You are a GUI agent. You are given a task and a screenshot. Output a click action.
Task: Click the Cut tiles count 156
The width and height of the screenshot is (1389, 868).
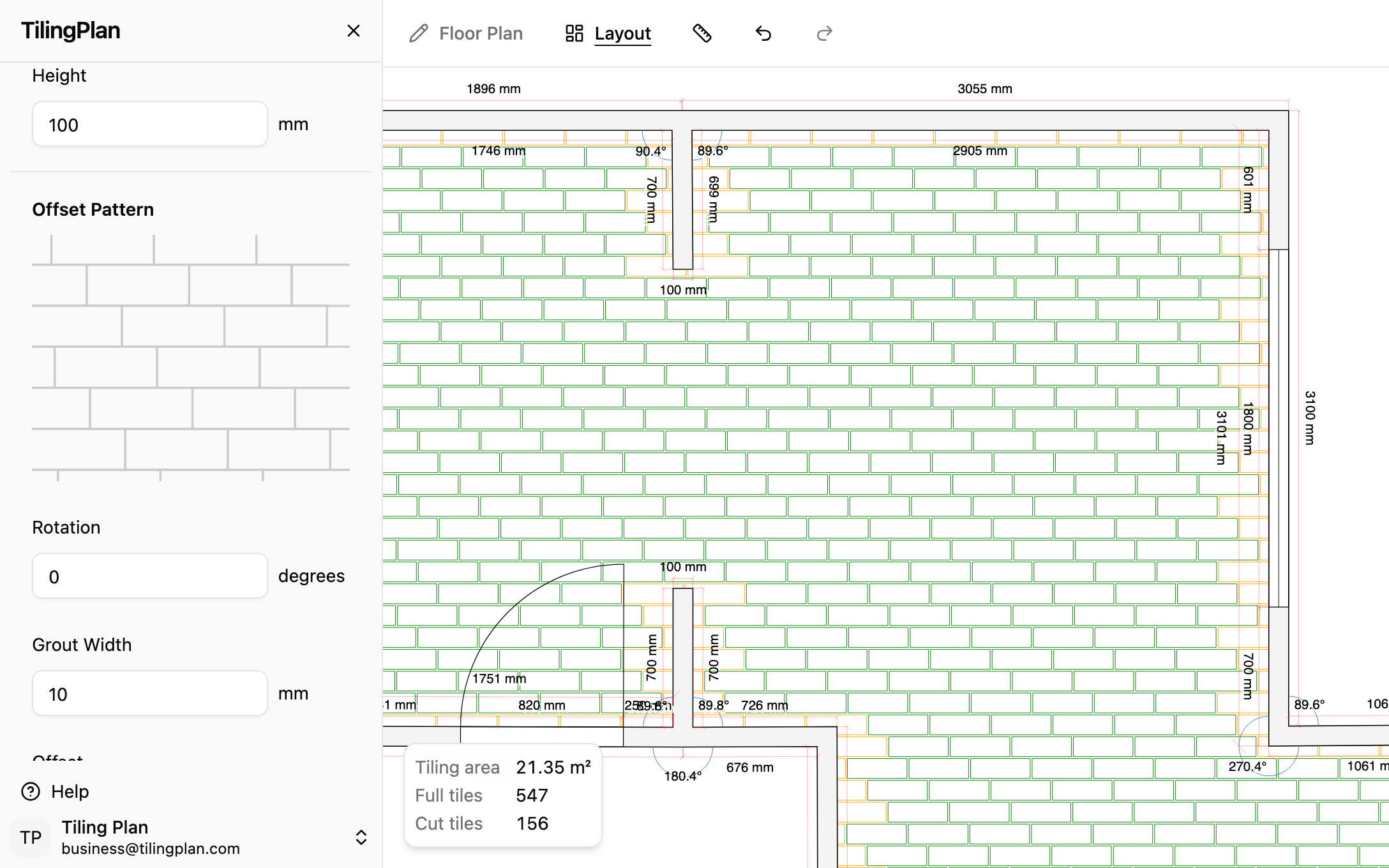532,823
